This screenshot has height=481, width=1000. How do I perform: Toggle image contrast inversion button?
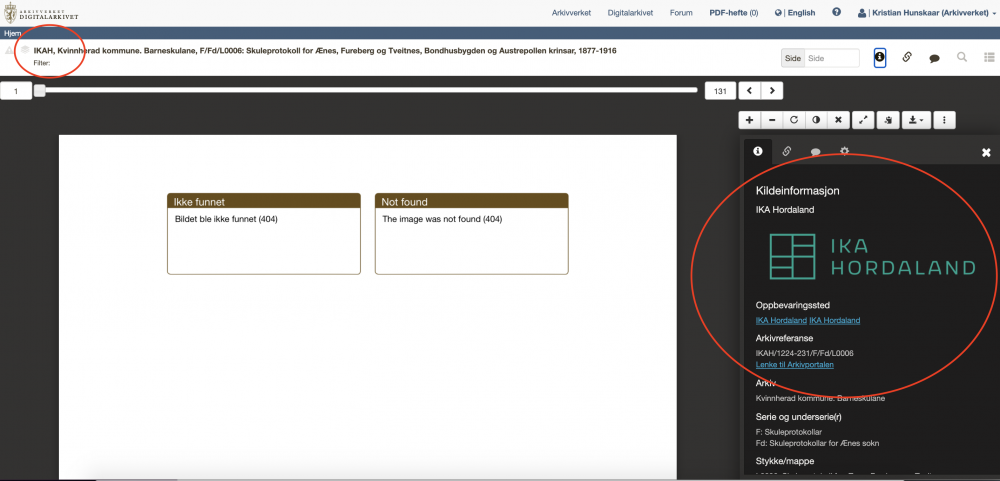[x=816, y=120]
